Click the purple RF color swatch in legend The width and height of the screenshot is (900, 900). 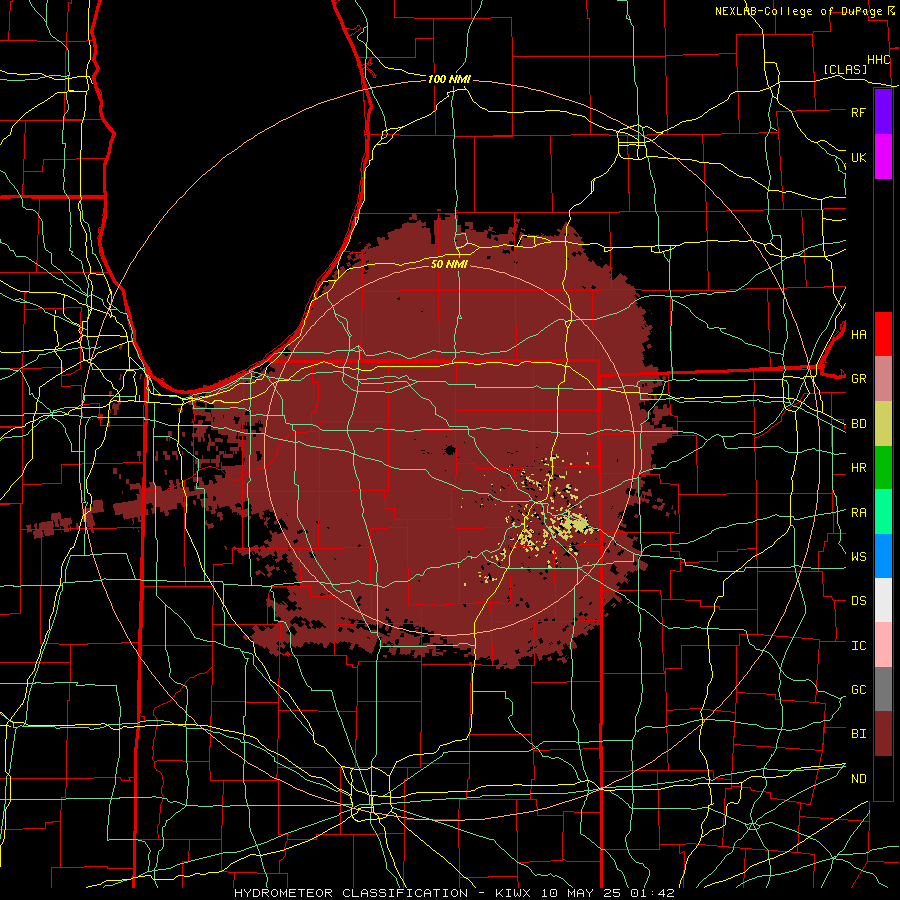click(x=883, y=112)
